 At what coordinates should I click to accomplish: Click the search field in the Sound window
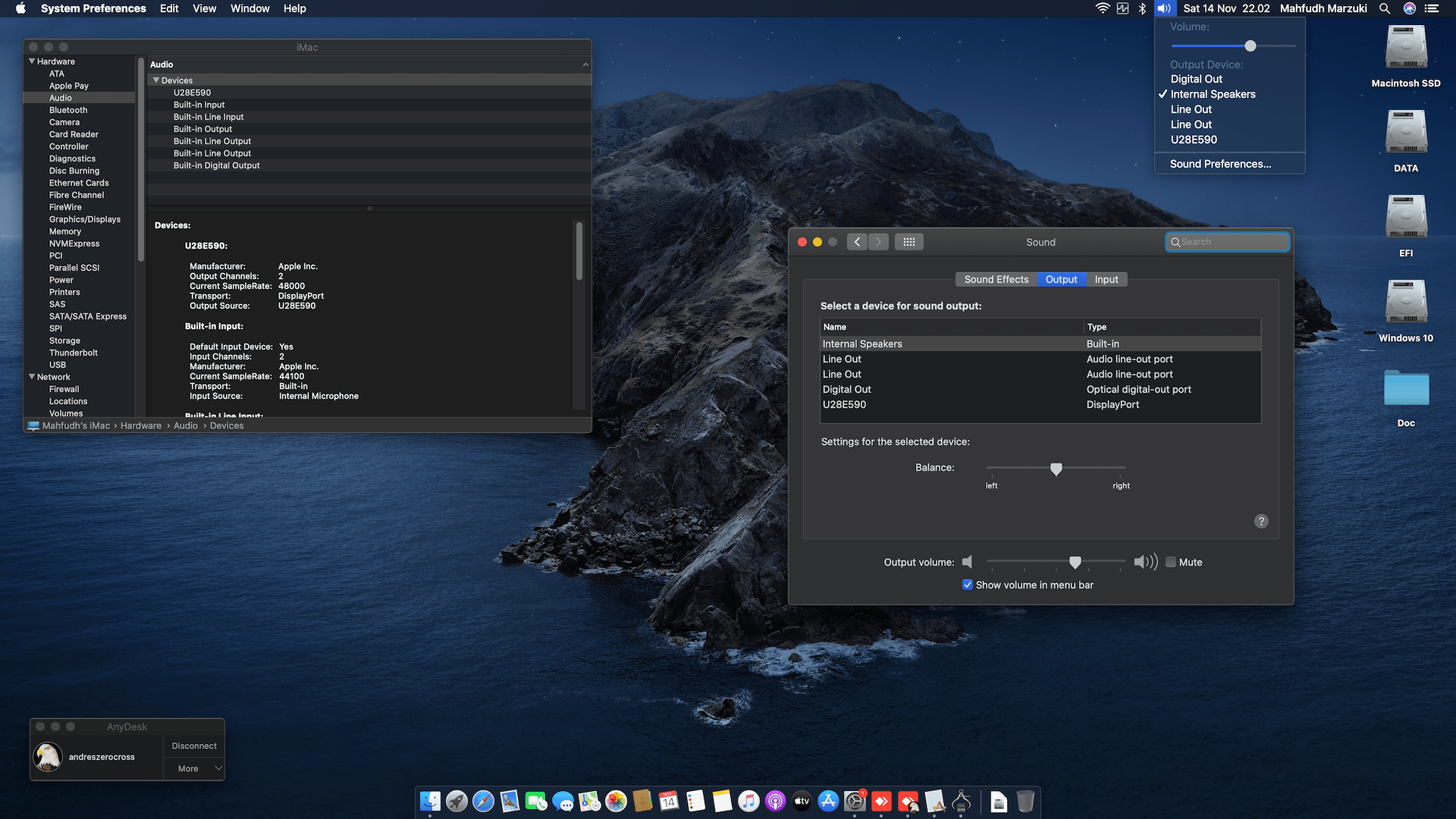click(x=1227, y=241)
